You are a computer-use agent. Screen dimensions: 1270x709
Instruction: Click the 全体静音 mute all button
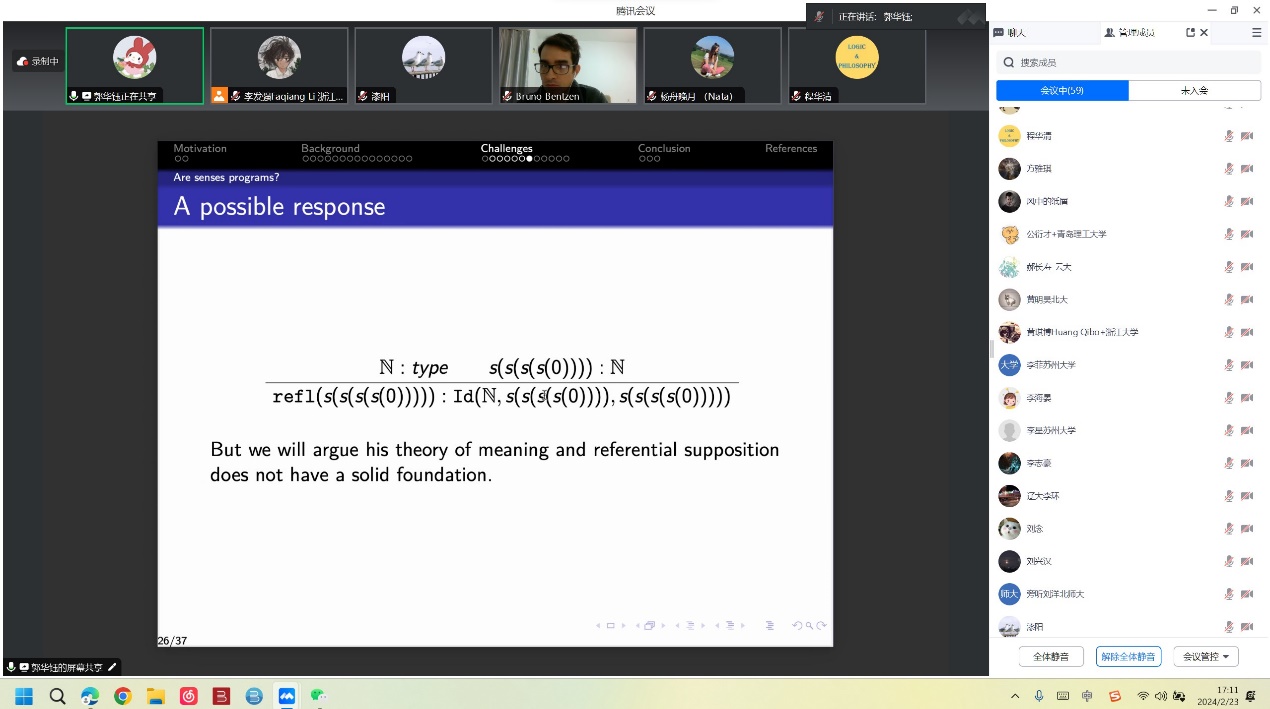(1051, 657)
